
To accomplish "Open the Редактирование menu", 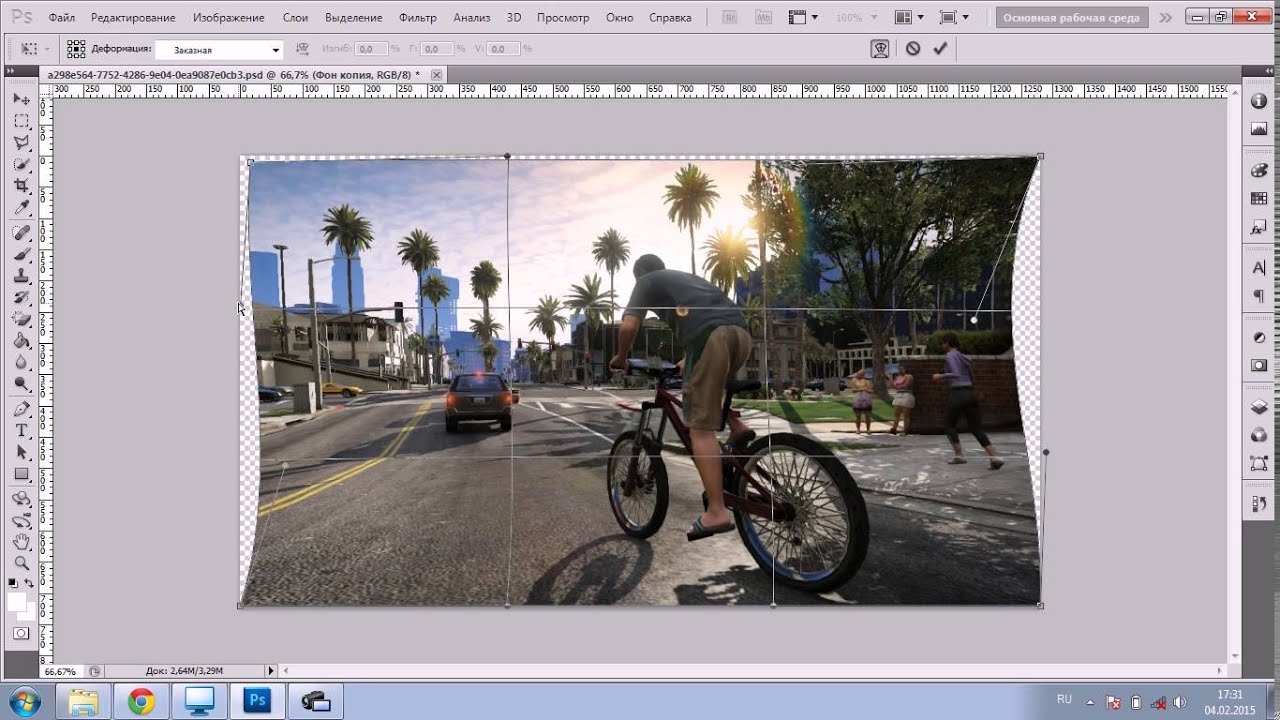I will pos(132,18).
